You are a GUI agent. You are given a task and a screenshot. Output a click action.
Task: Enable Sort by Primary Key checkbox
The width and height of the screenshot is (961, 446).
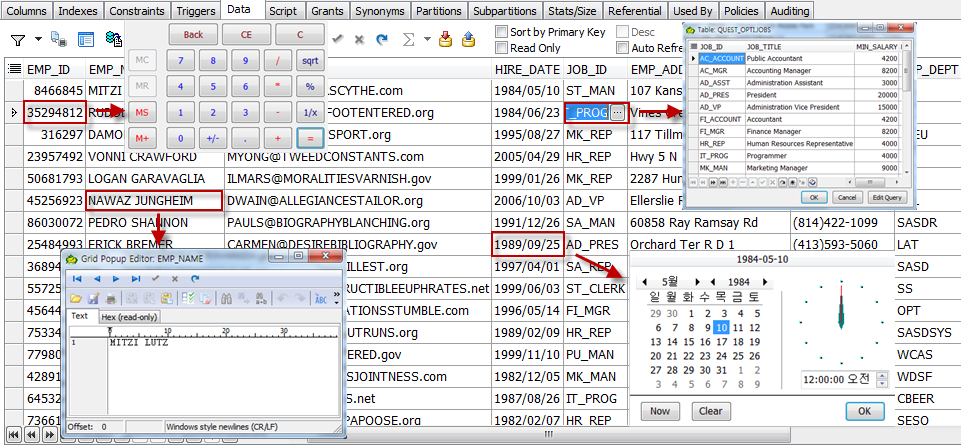coord(502,32)
